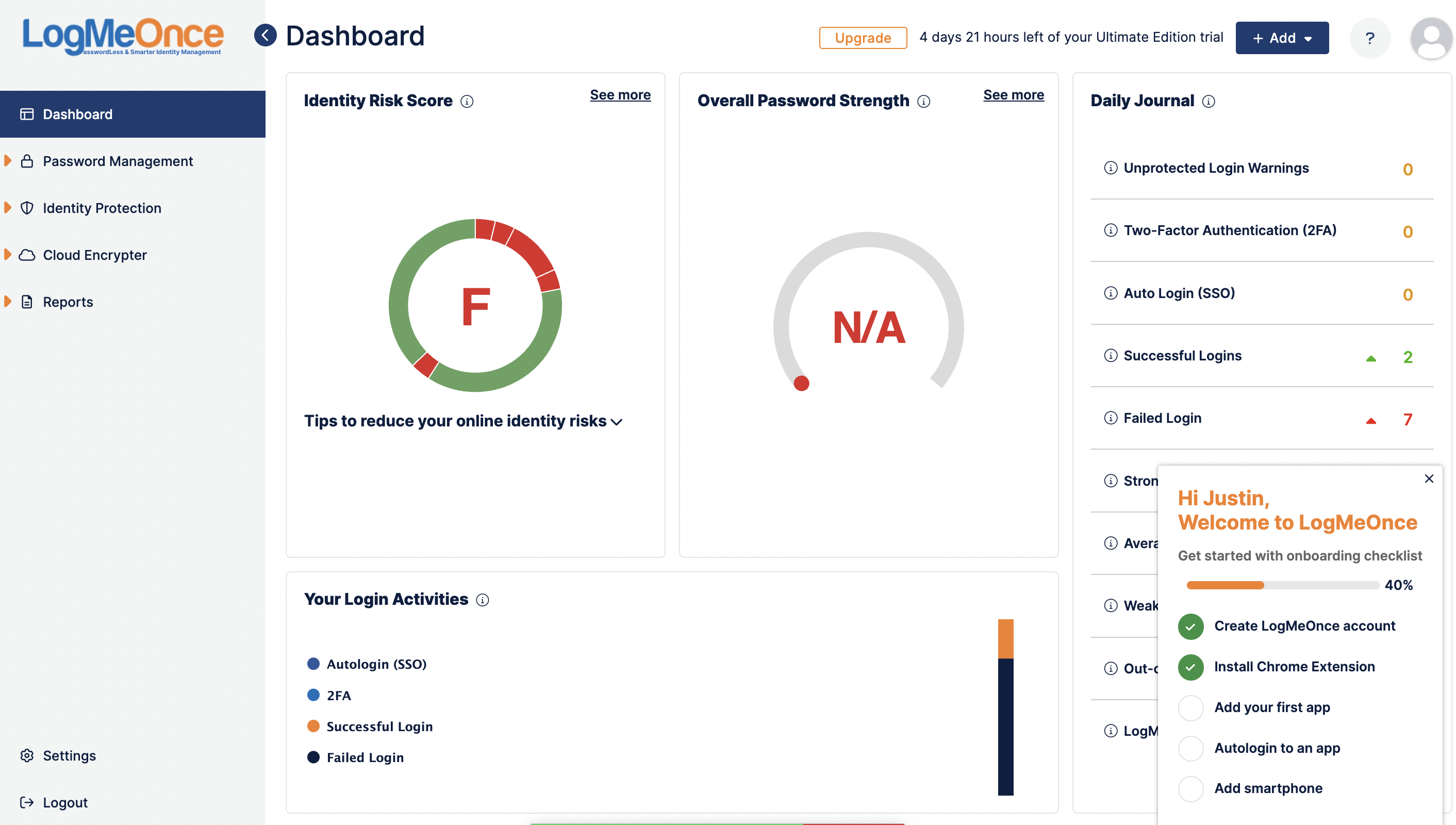Image resolution: width=1456 pixels, height=825 pixels.
Task: Click the info icon beside Overall Password Strength
Action: (x=923, y=102)
